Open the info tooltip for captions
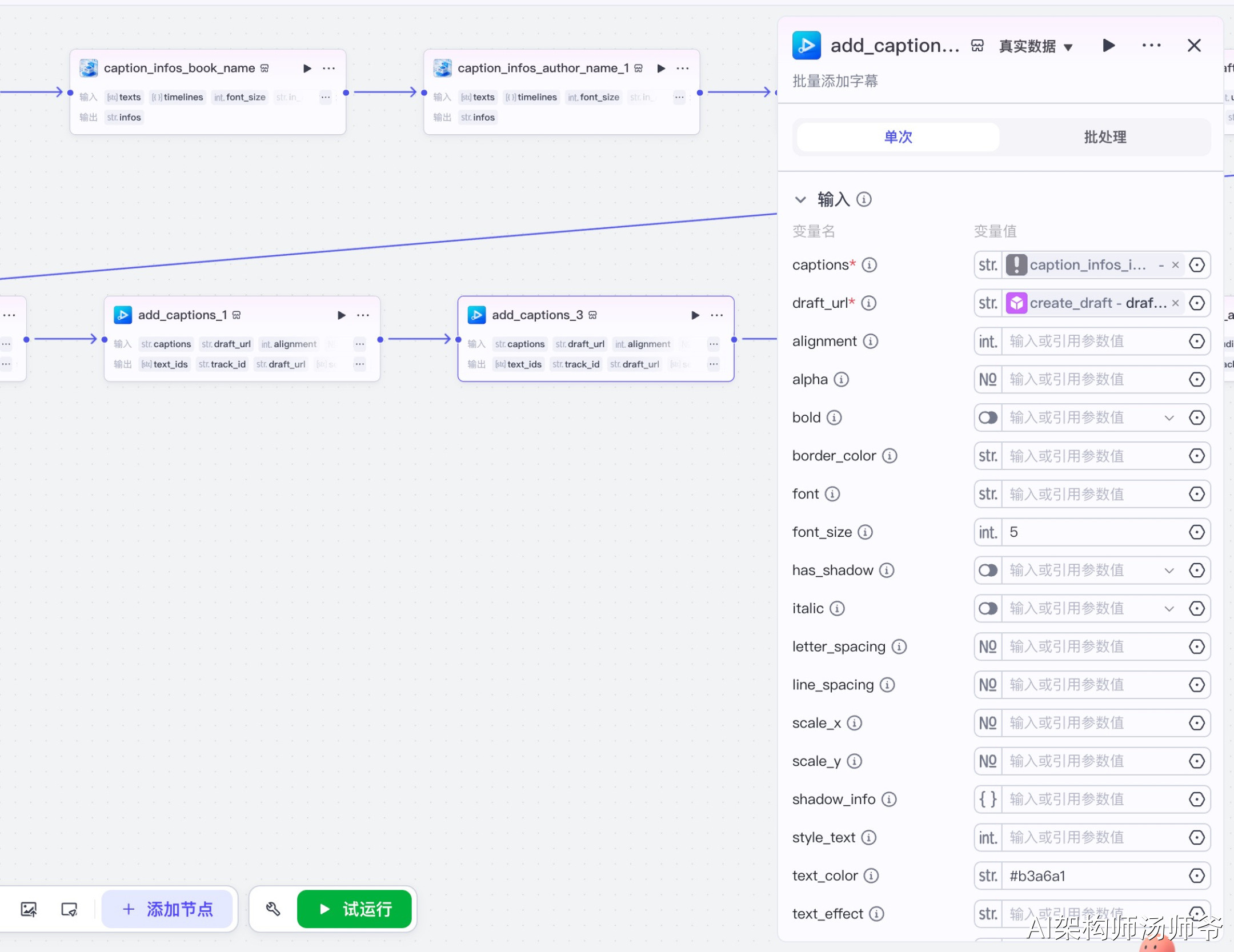The width and height of the screenshot is (1234, 952). coord(869,265)
